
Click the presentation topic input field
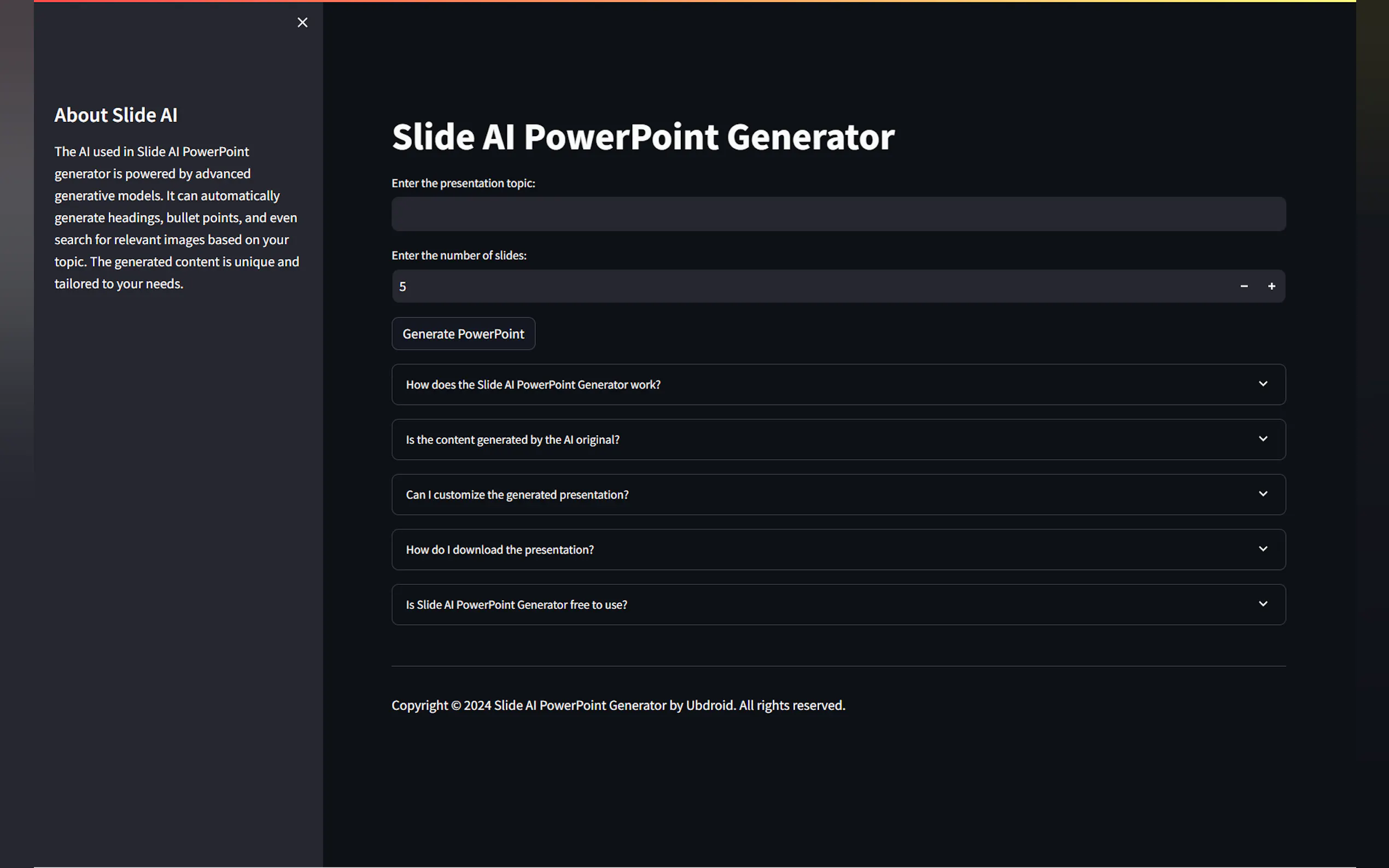[838, 214]
